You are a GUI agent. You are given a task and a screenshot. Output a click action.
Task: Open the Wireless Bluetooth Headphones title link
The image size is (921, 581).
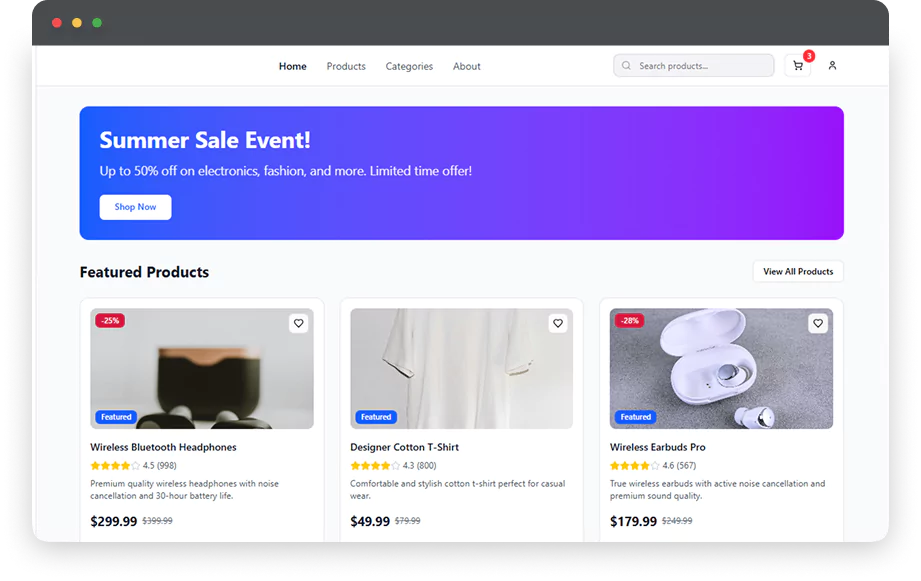[163, 447]
